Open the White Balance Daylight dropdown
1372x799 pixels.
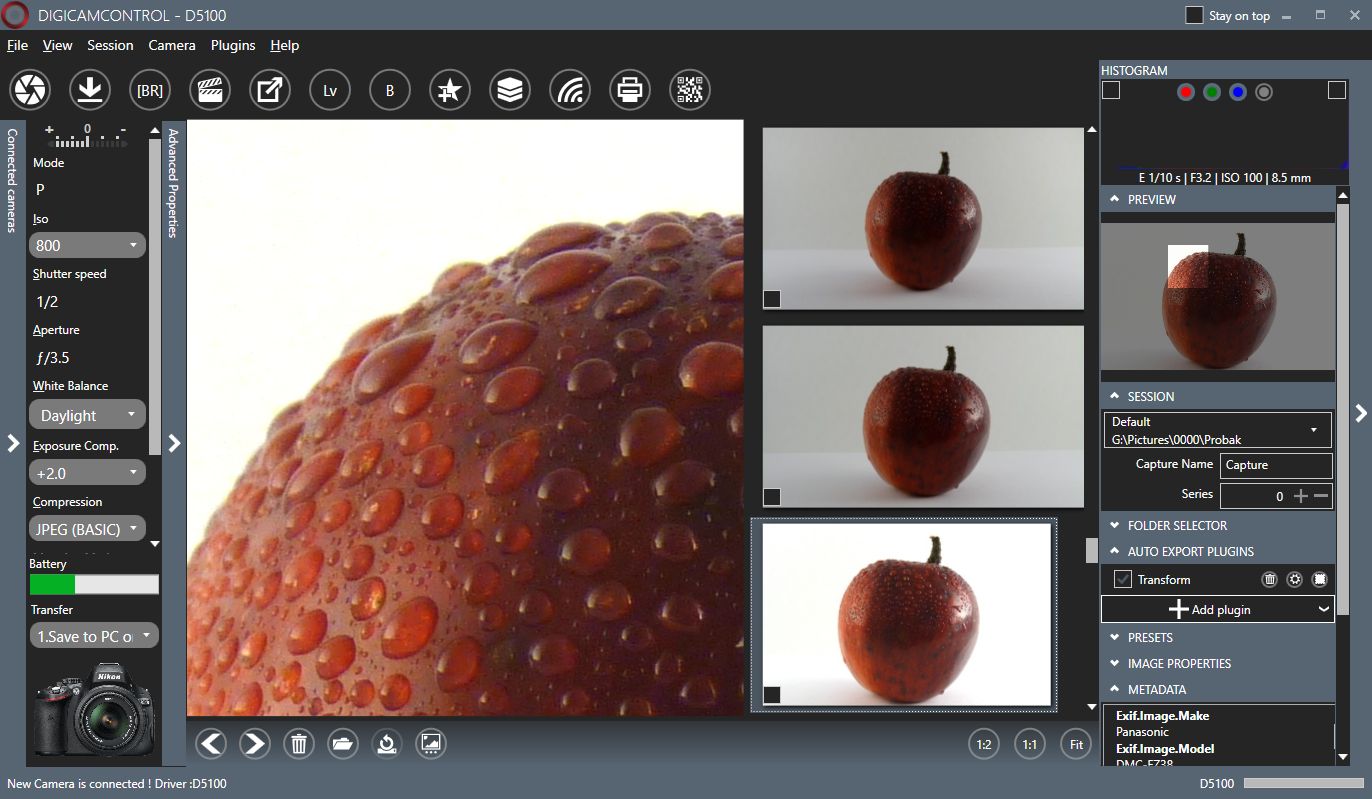(x=88, y=415)
